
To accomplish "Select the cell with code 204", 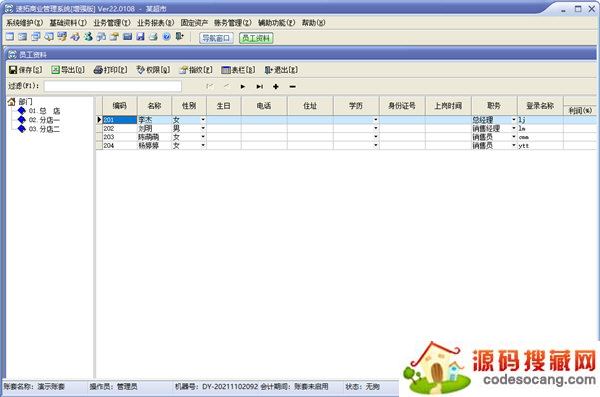I will pyautogui.click(x=120, y=145).
